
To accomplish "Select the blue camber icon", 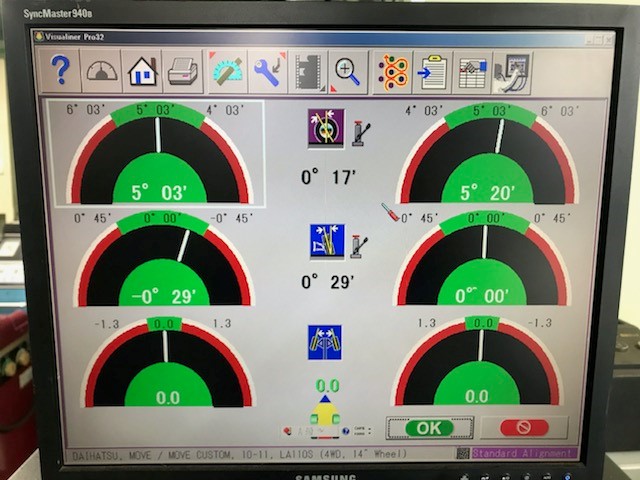I will tap(326, 241).
